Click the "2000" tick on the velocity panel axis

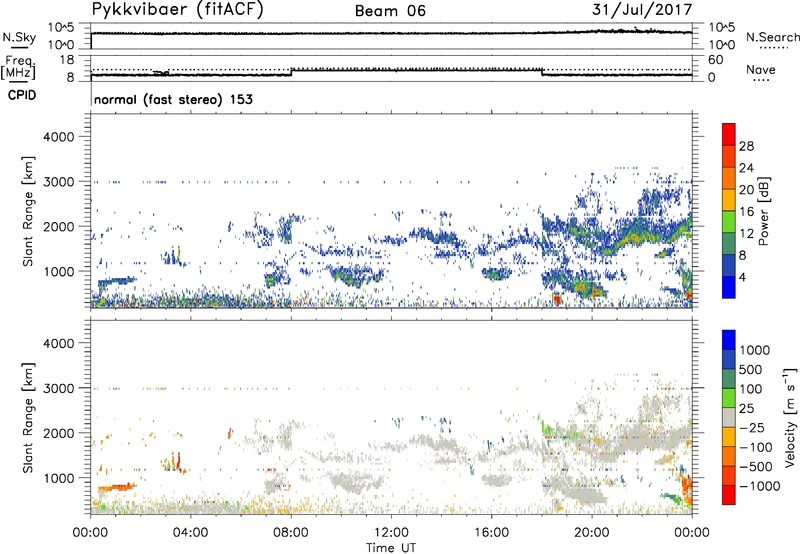[59, 433]
